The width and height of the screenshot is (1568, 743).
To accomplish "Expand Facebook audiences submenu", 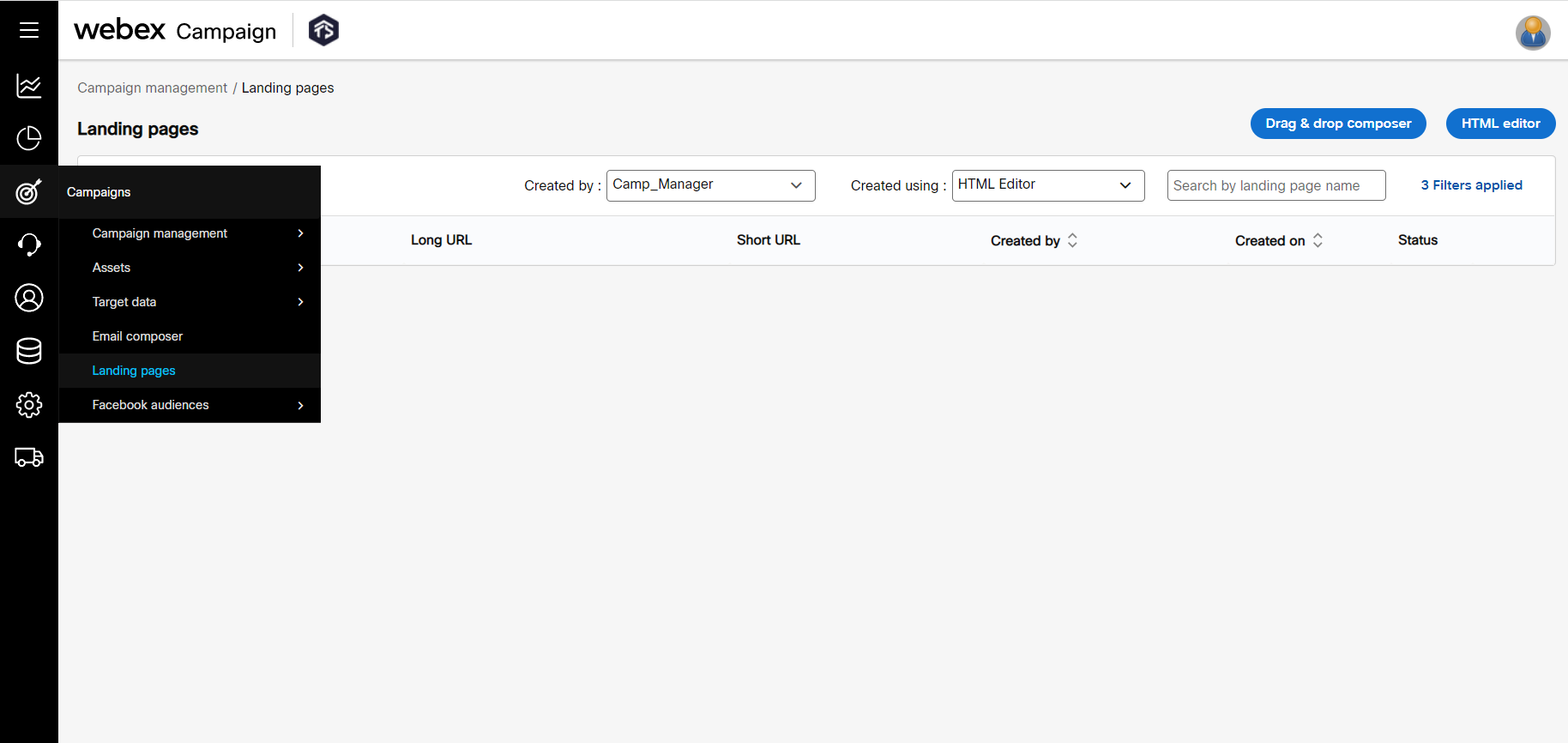I will (x=190, y=405).
